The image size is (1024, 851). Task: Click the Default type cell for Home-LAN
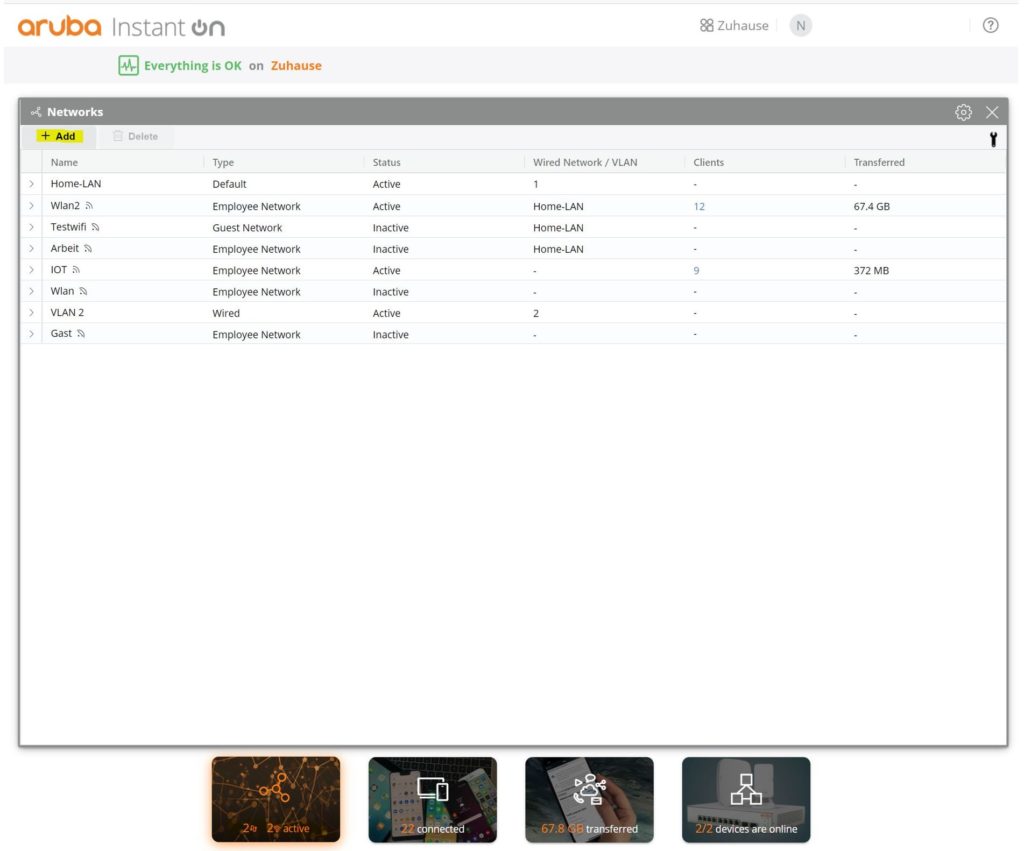coord(229,184)
